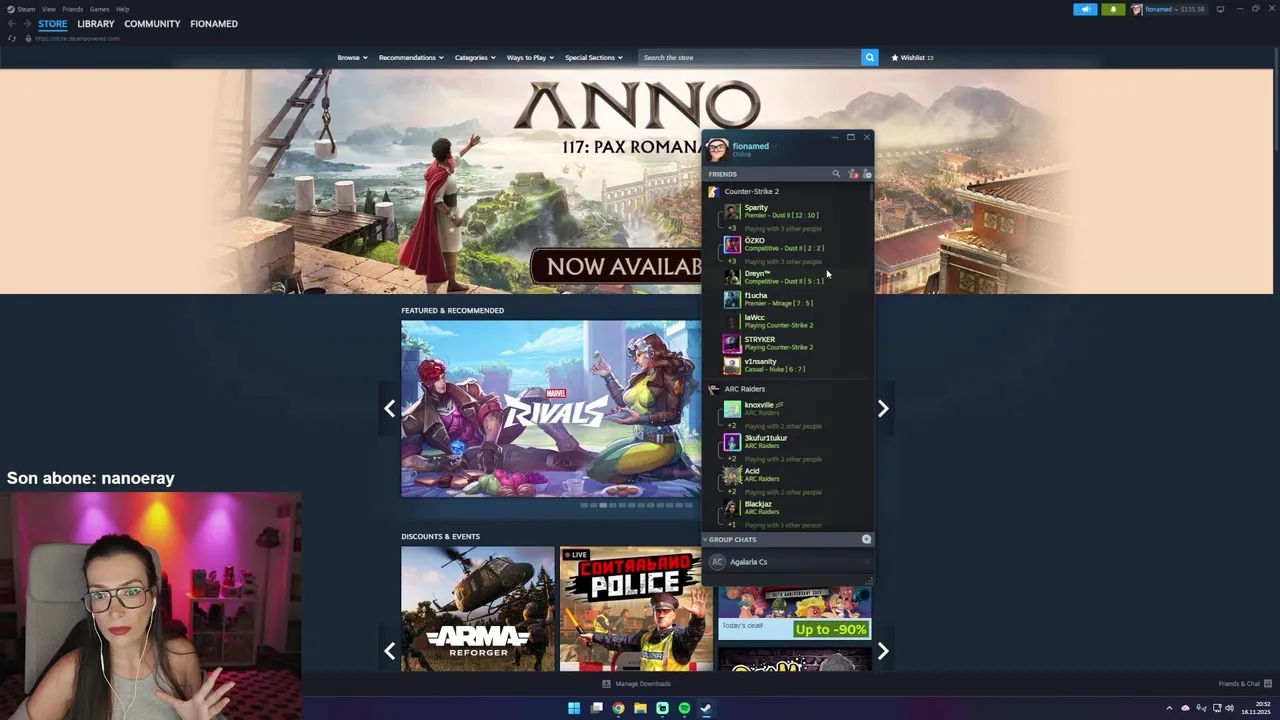The width and height of the screenshot is (1280, 720).
Task: Search friends with the magnifier icon
Action: pos(836,174)
